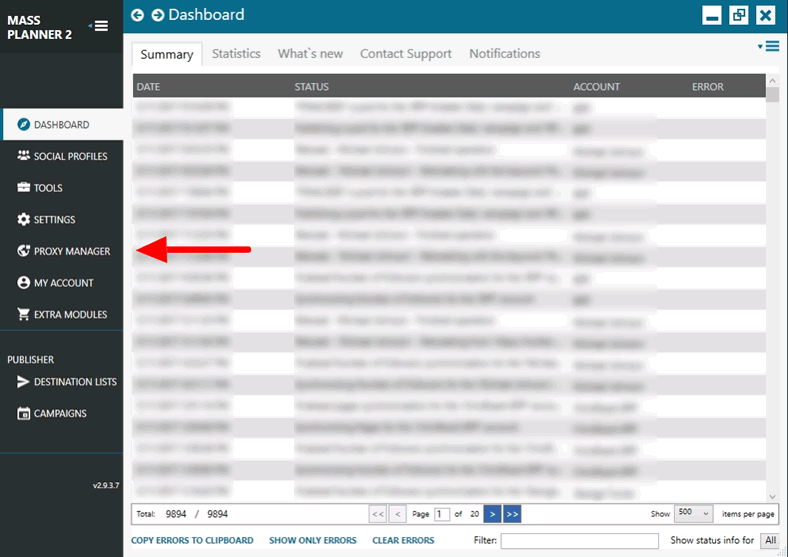
Task: Go forward with the right arrow icon
Action: click(158, 15)
